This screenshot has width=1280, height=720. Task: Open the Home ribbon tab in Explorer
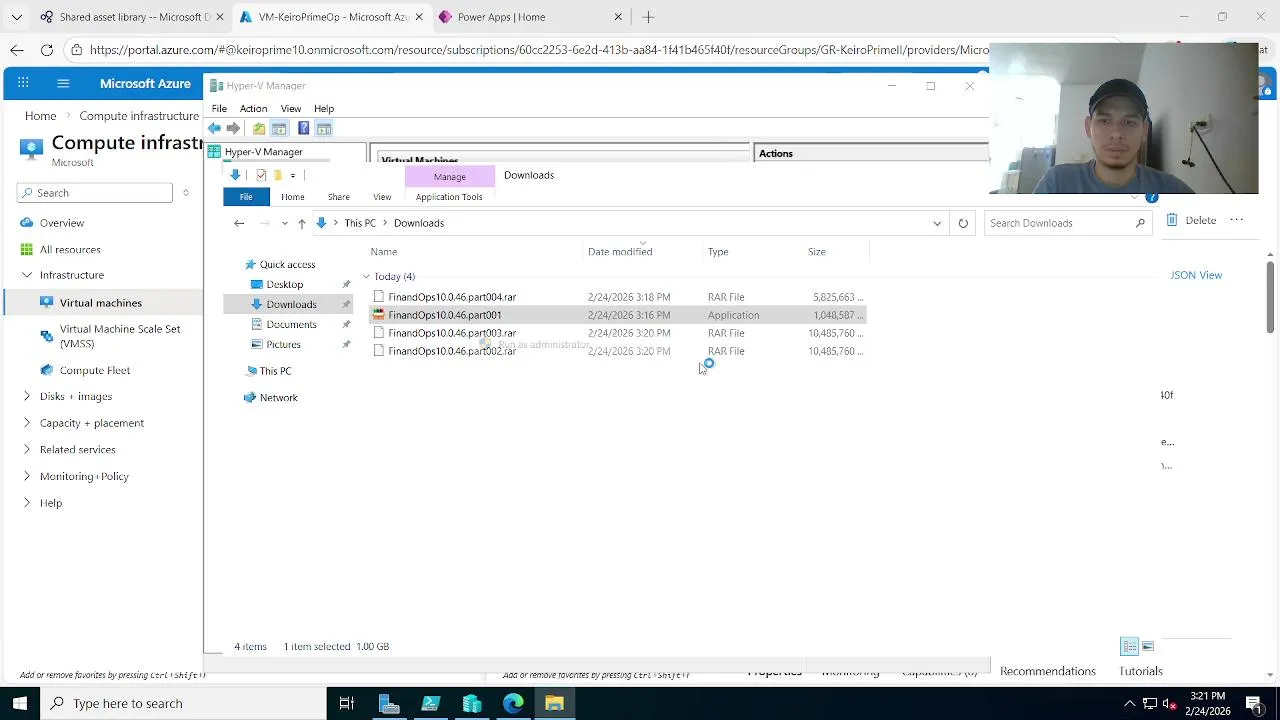pos(292,197)
